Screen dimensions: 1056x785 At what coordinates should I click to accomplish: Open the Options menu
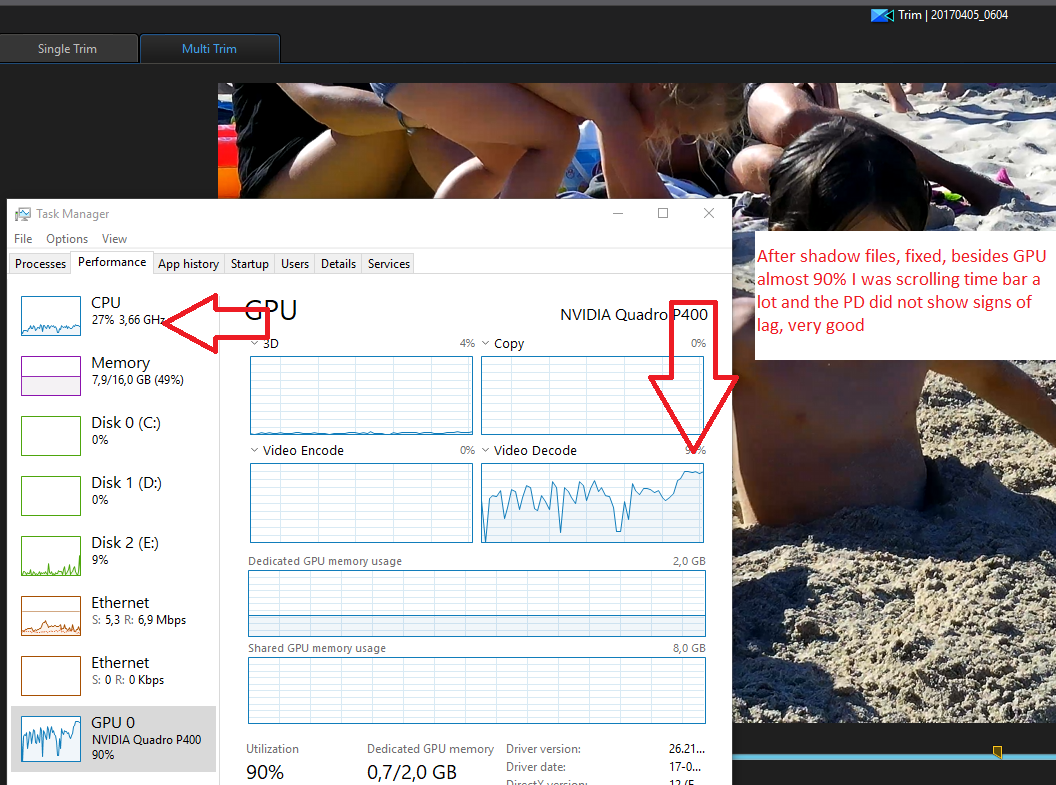[67, 239]
